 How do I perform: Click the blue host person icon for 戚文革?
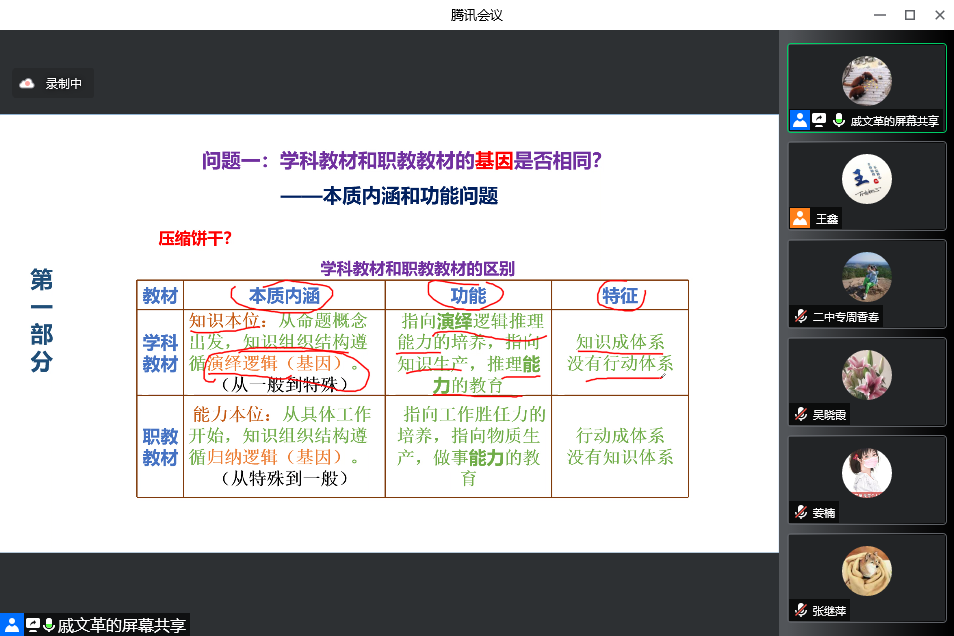point(799,121)
